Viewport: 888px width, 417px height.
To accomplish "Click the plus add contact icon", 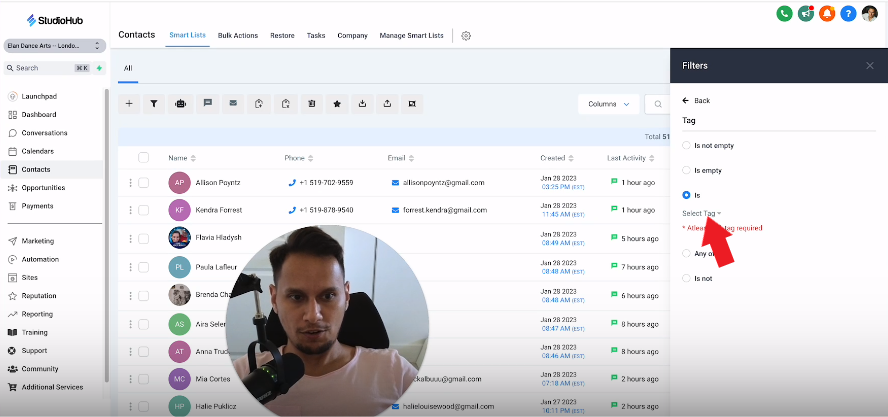I will click(129, 104).
